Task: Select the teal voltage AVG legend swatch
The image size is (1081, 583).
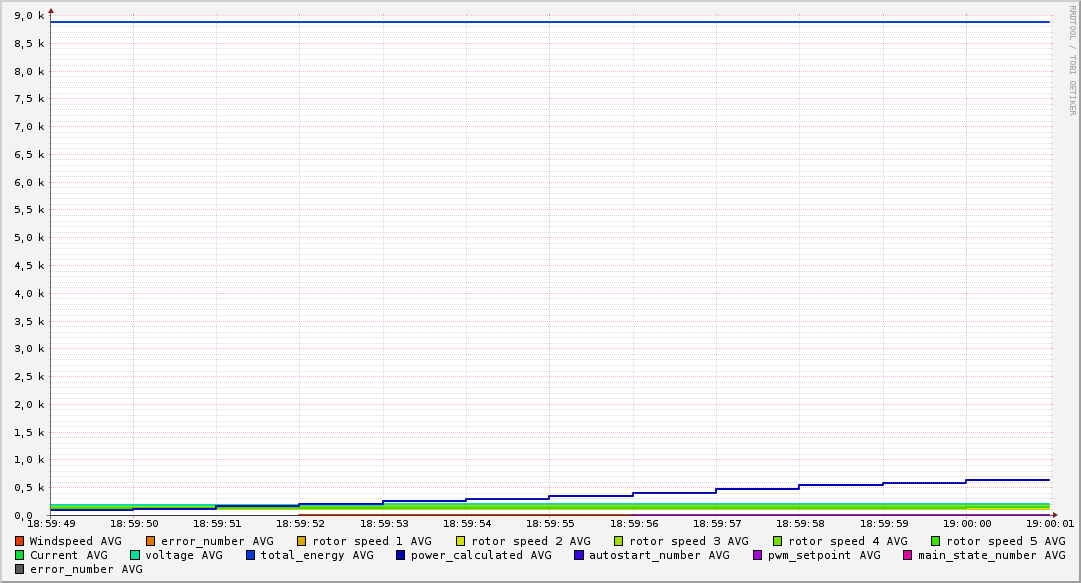Action: [x=135, y=555]
